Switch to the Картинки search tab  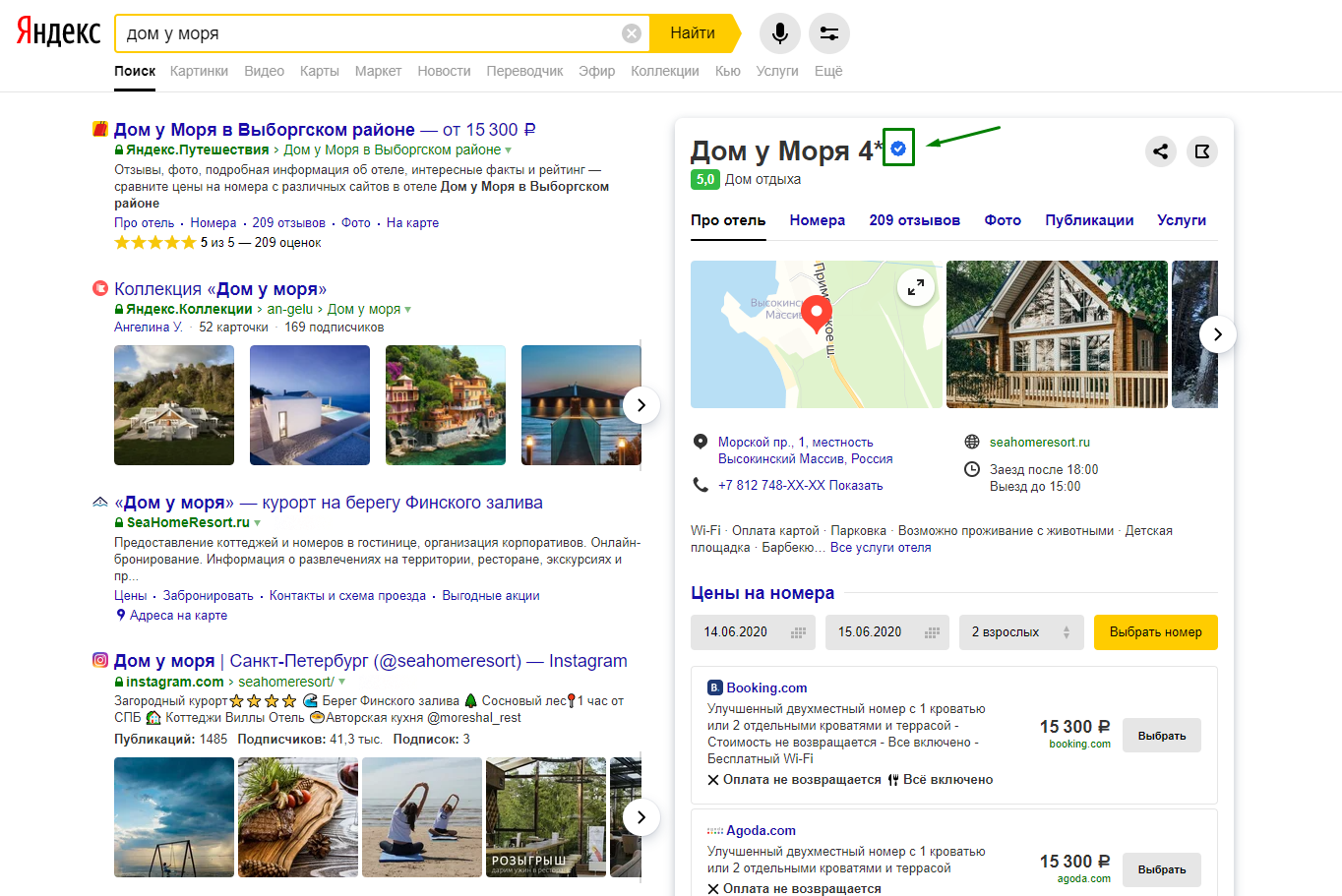[x=199, y=71]
